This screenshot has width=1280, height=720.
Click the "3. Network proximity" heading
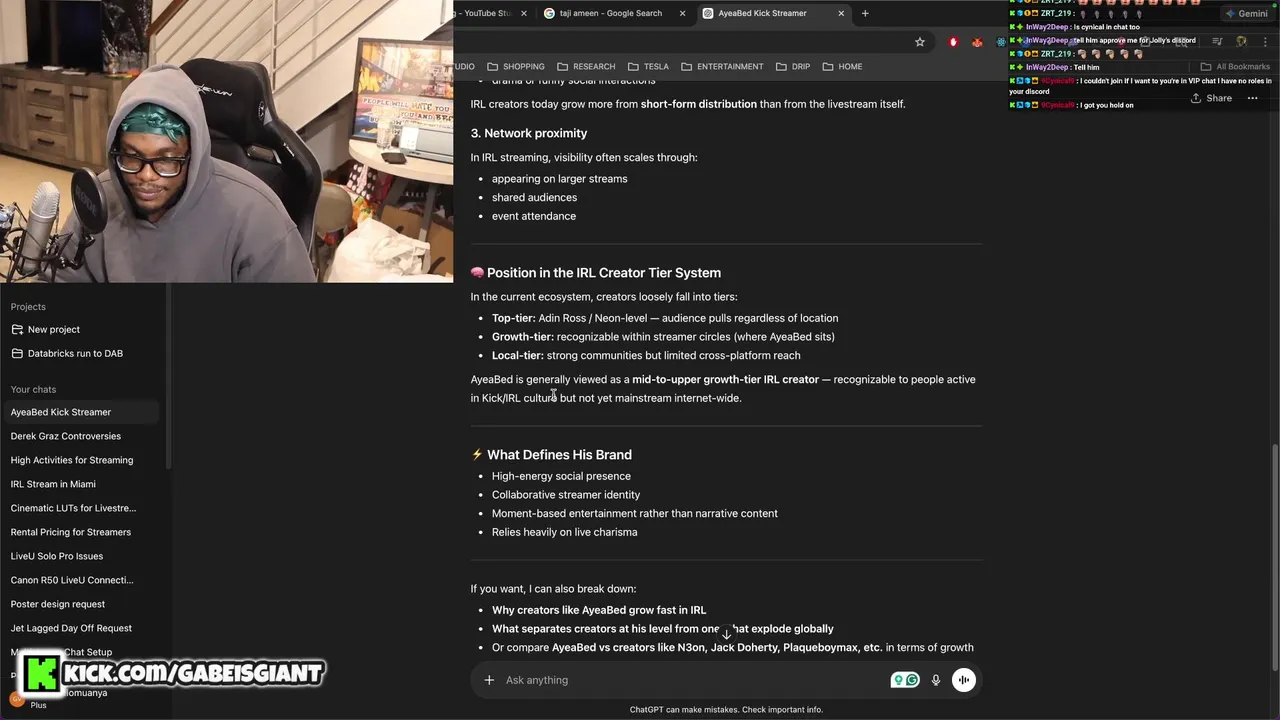click(529, 133)
